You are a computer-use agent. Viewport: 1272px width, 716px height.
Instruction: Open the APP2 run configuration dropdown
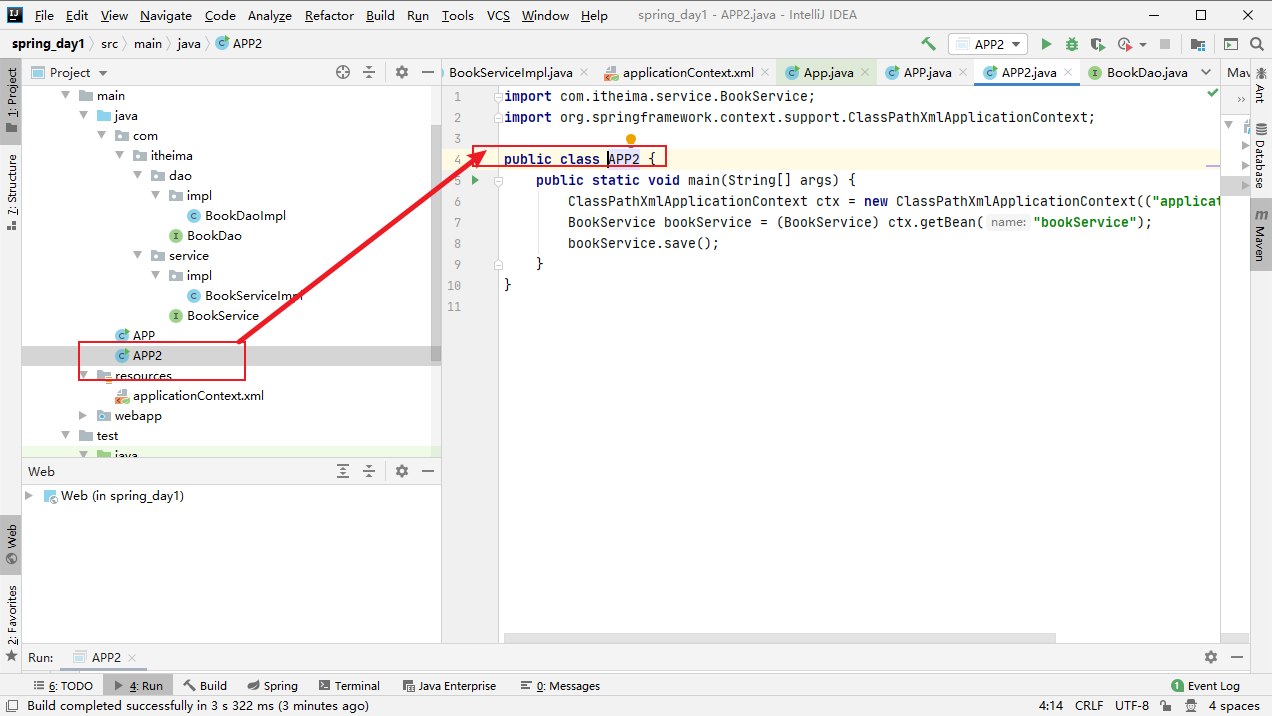(x=988, y=44)
